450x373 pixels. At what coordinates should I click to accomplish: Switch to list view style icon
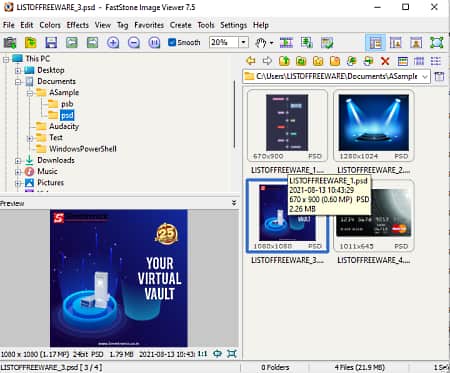[436, 61]
